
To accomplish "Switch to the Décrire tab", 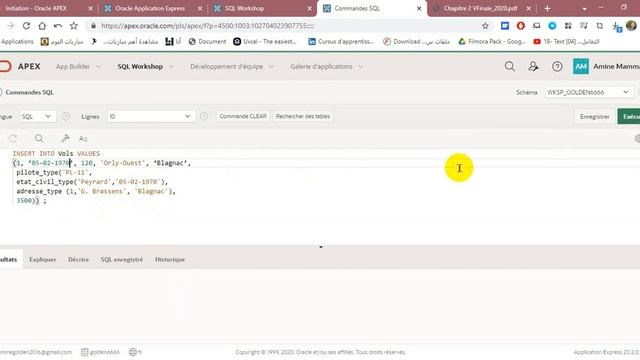I will tap(78, 260).
